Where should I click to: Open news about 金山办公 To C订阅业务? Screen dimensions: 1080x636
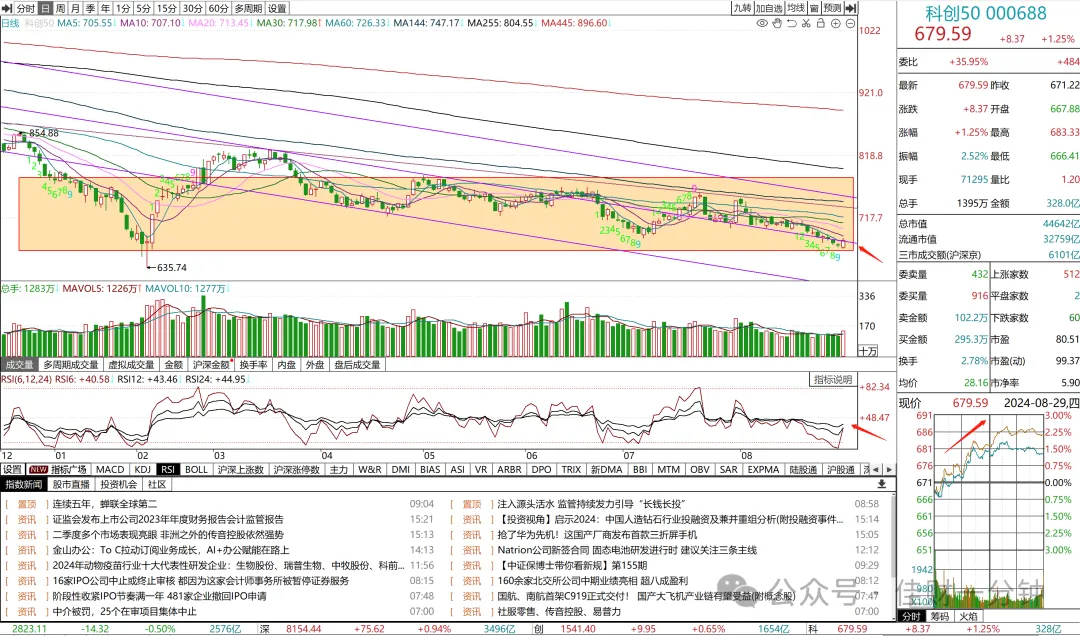pos(171,550)
